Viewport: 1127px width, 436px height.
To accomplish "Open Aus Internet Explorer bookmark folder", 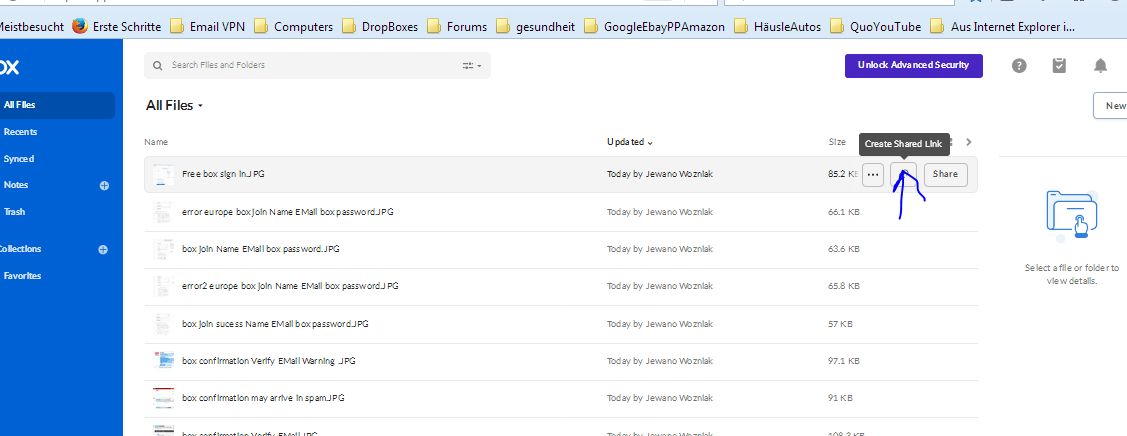I will [x=1002, y=27].
